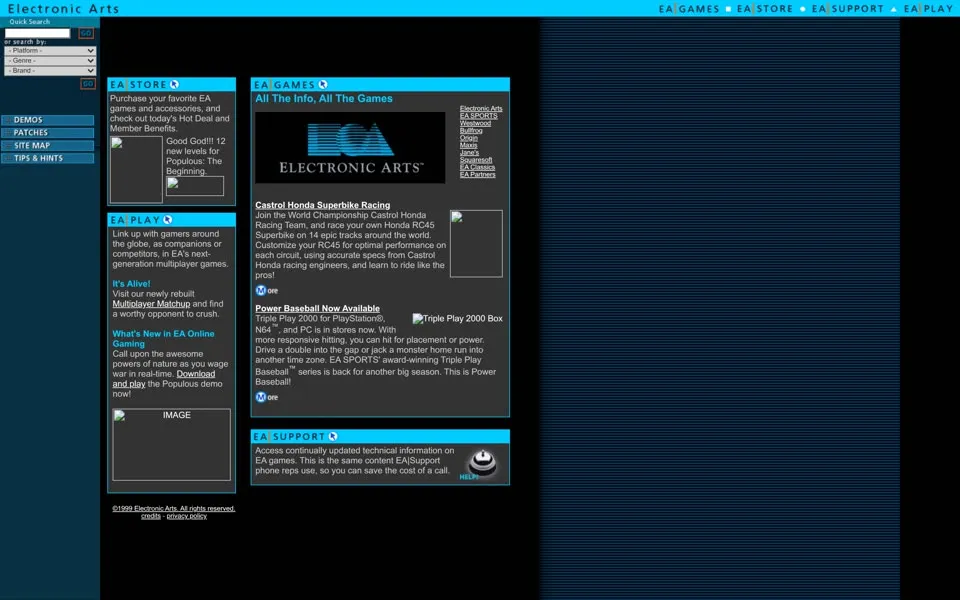Click More icon under Power Baseball article

point(266,397)
